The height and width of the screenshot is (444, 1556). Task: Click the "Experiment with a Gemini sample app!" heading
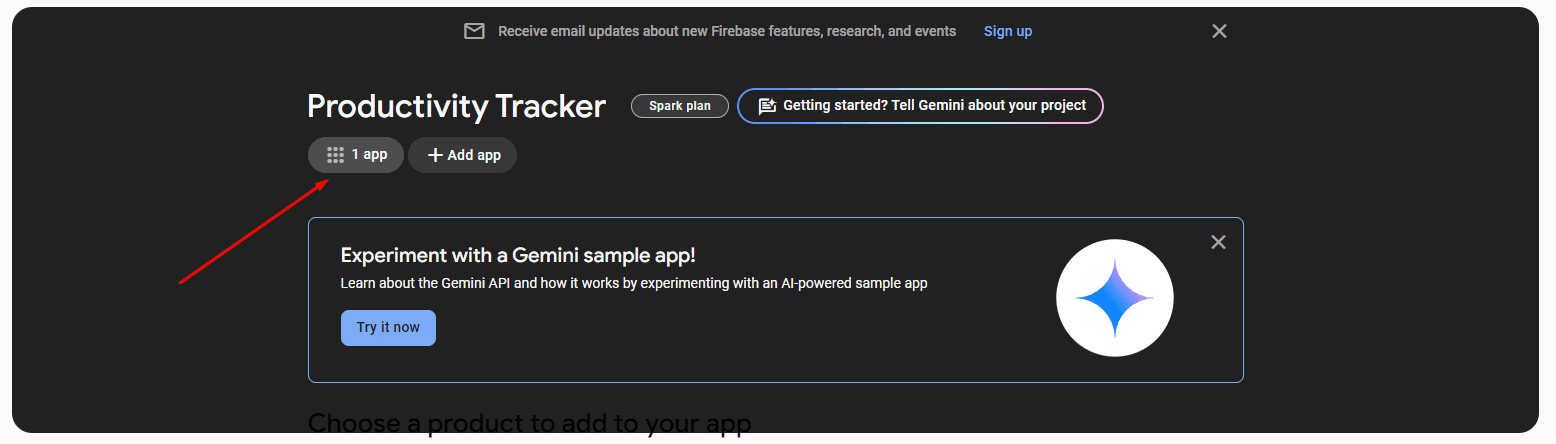pyautogui.click(x=518, y=255)
